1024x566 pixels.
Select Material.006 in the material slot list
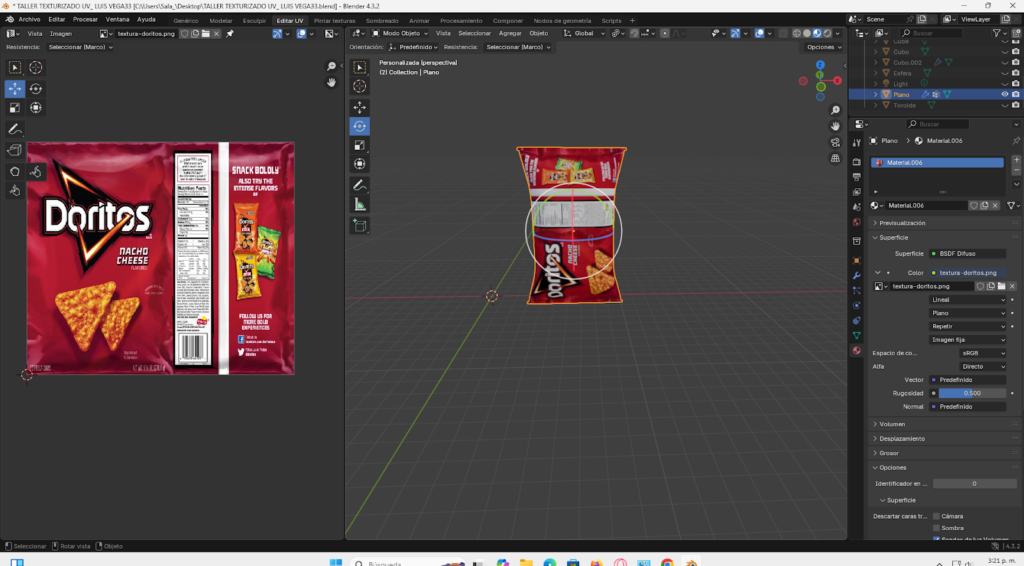[x=937, y=163]
